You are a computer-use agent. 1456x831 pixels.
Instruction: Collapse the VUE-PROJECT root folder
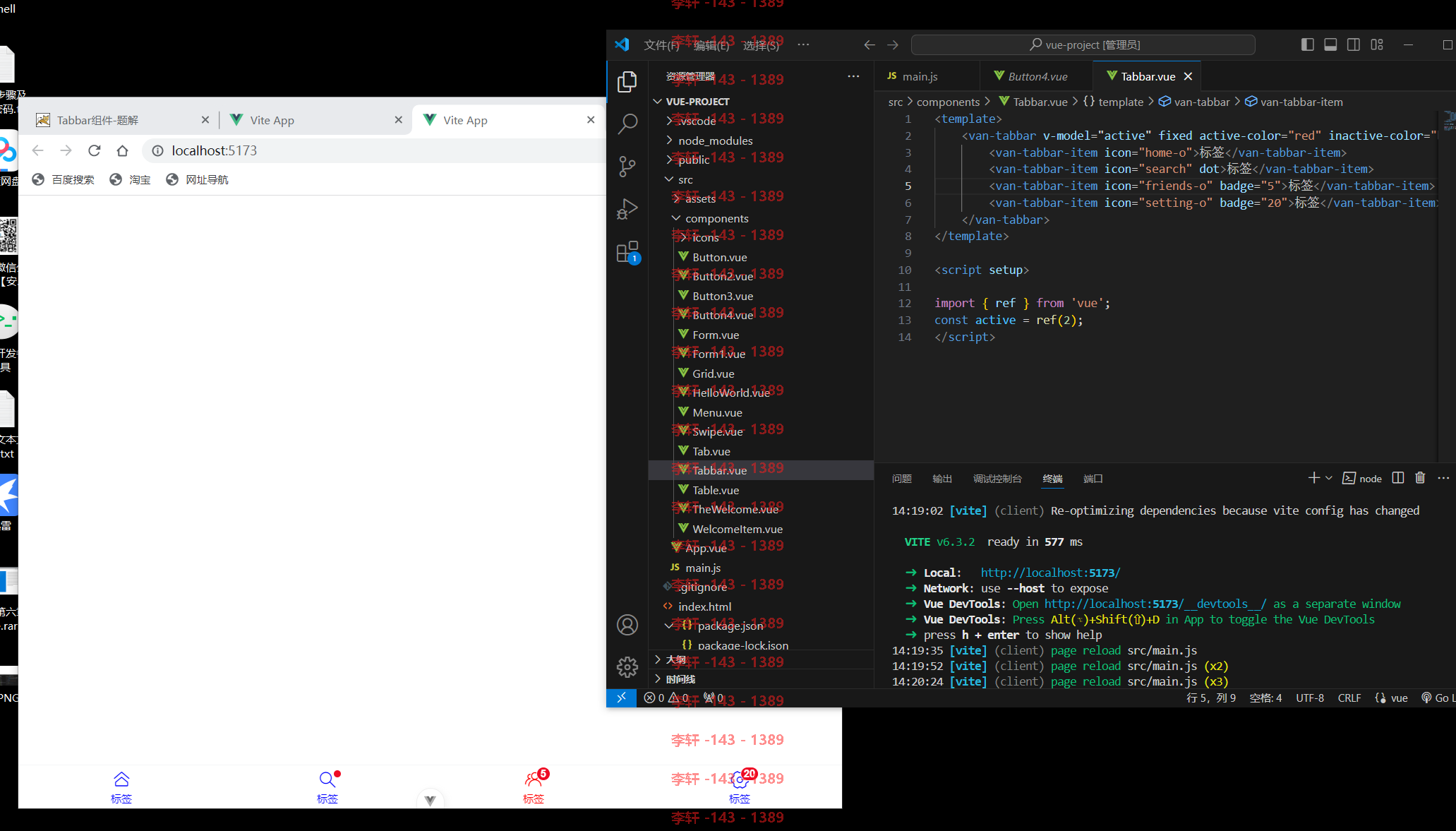698,102
